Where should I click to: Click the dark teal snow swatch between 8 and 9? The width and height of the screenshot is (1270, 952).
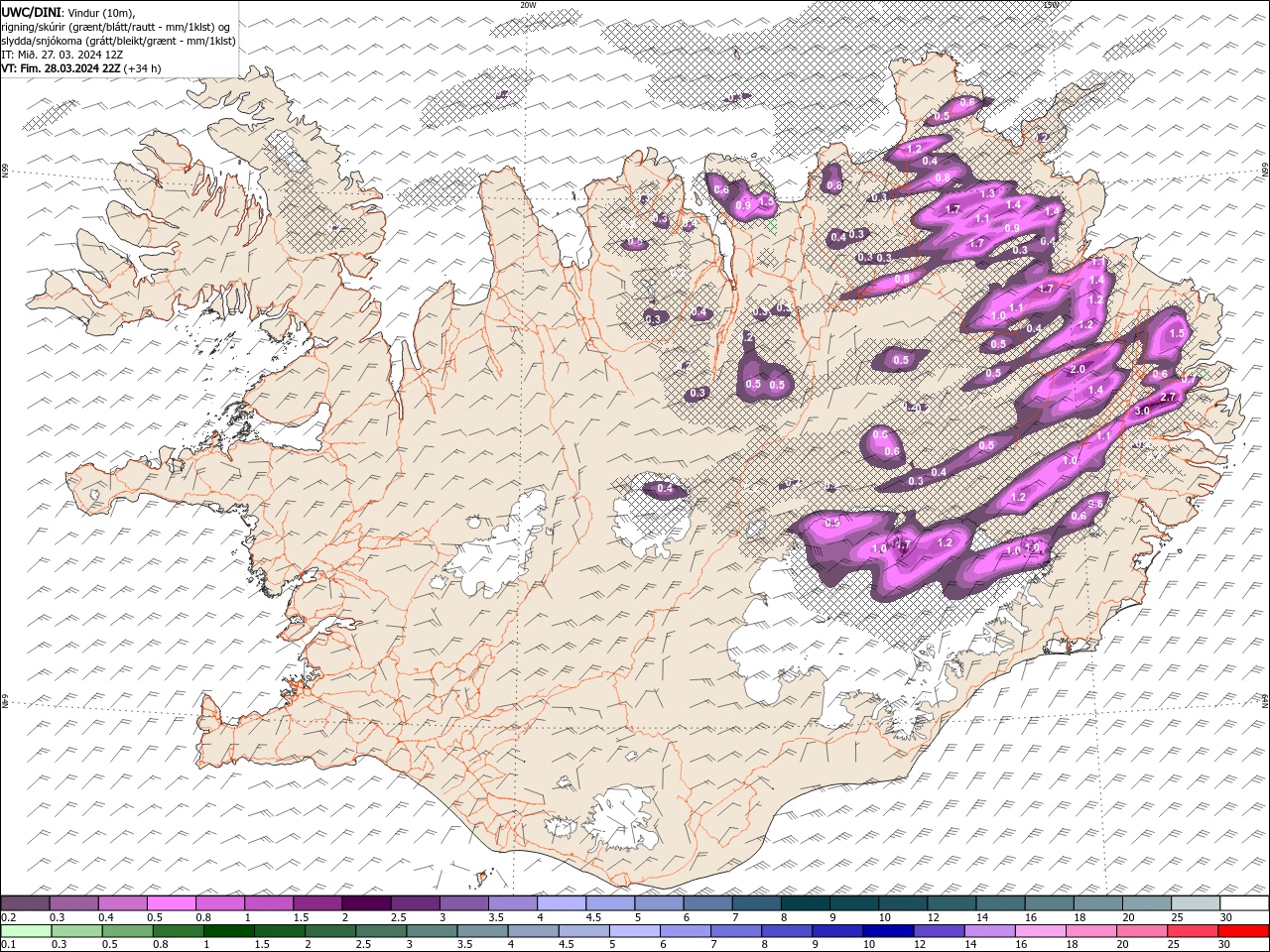pos(805,902)
